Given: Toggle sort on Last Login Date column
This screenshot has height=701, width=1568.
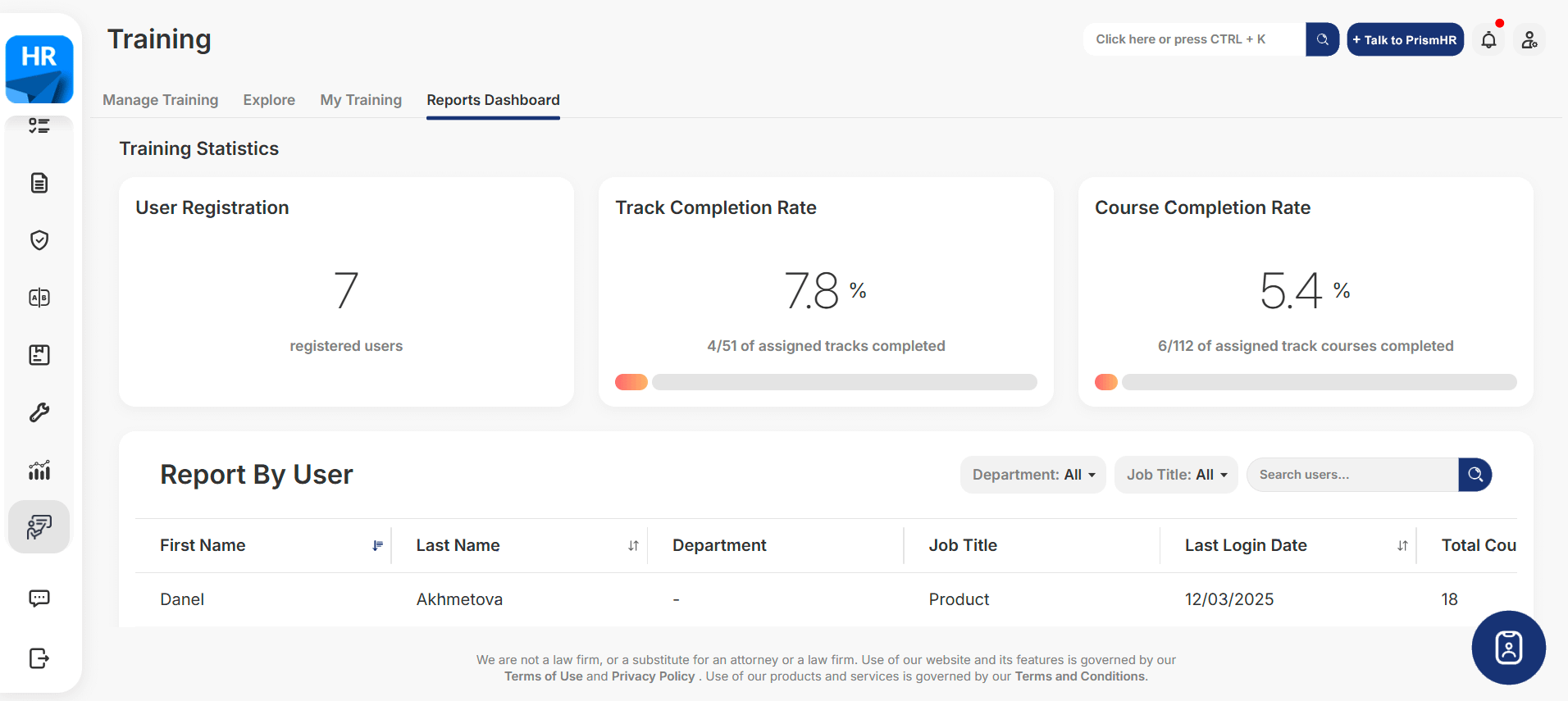Looking at the screenshot, I should (x=1402, y=546).
